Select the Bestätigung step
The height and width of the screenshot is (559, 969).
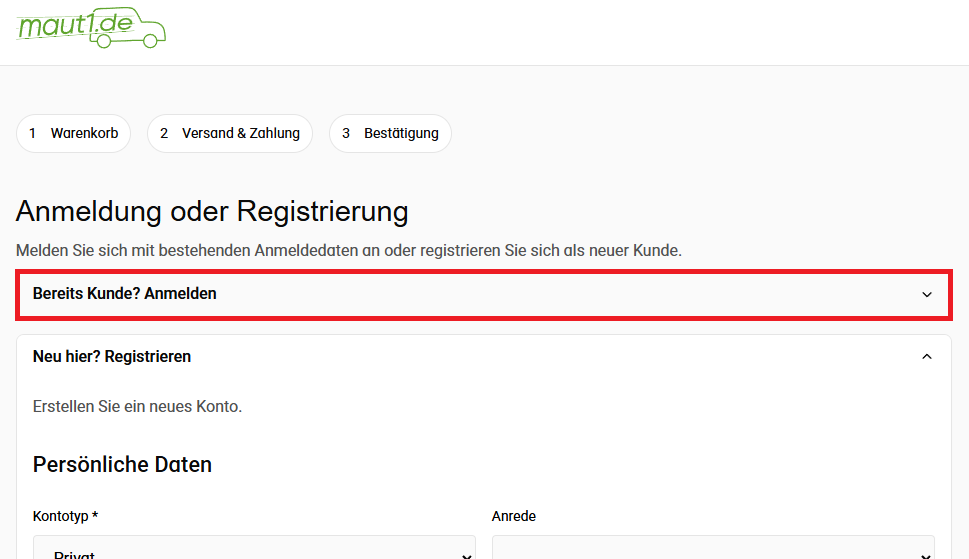tap(390, 133)
